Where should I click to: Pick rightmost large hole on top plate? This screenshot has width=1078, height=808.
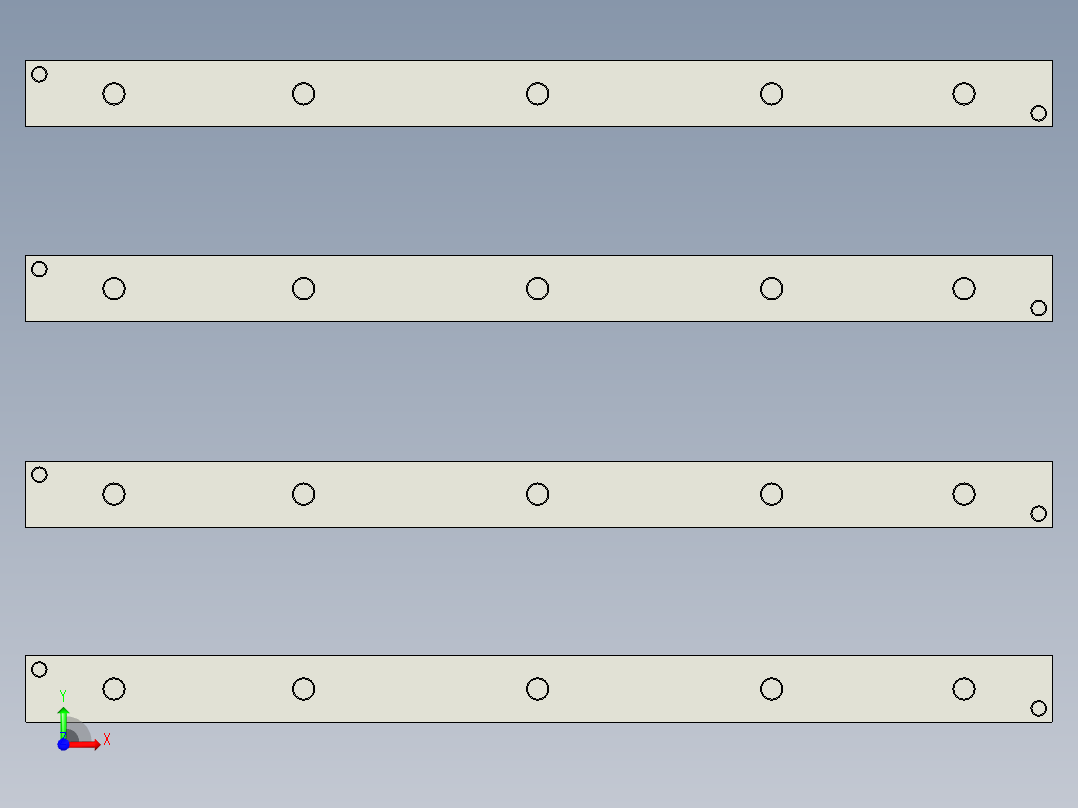[x=963, y=94]
